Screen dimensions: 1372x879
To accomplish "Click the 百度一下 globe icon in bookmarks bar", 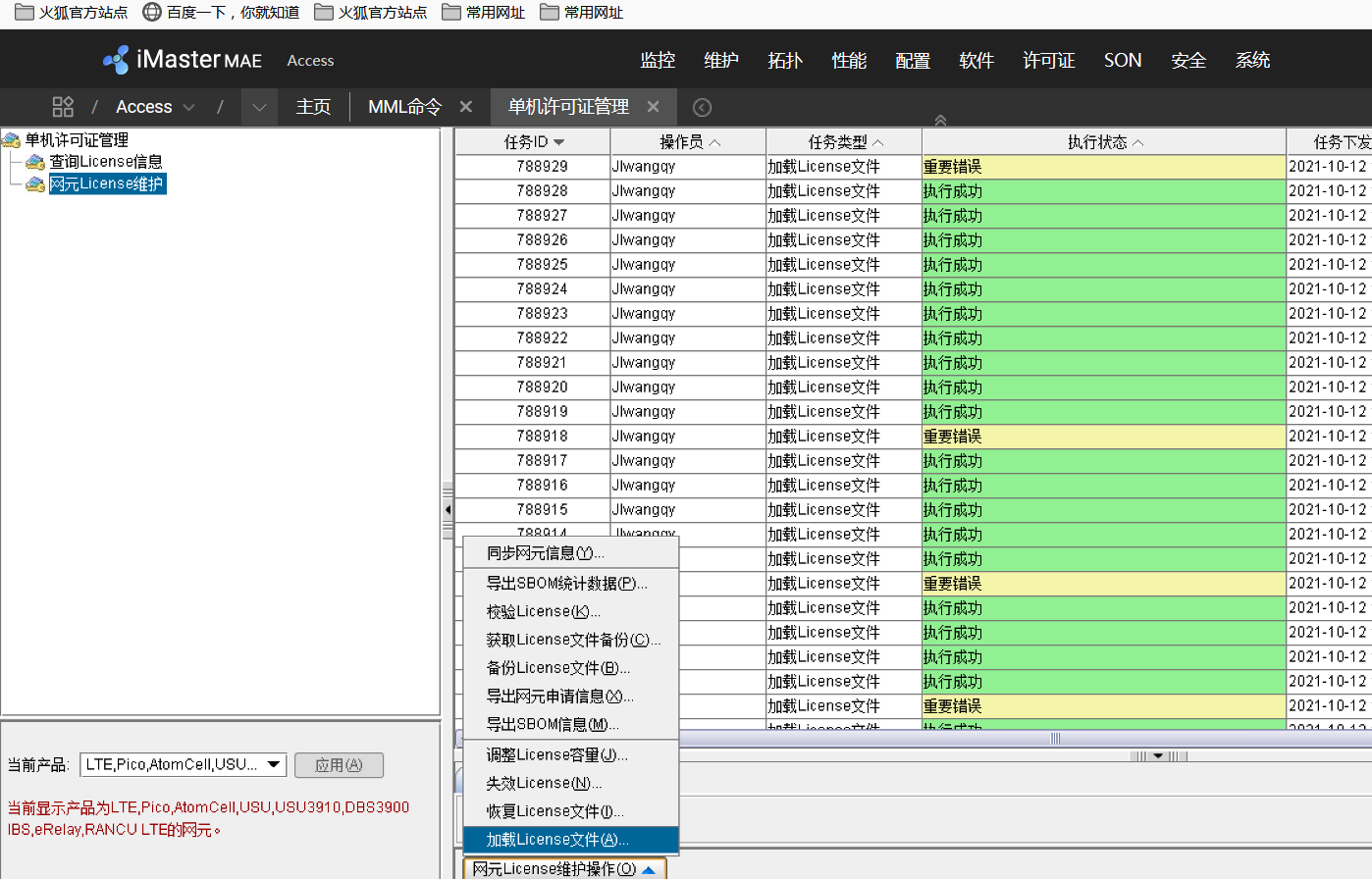I will (x=153, y=13).
